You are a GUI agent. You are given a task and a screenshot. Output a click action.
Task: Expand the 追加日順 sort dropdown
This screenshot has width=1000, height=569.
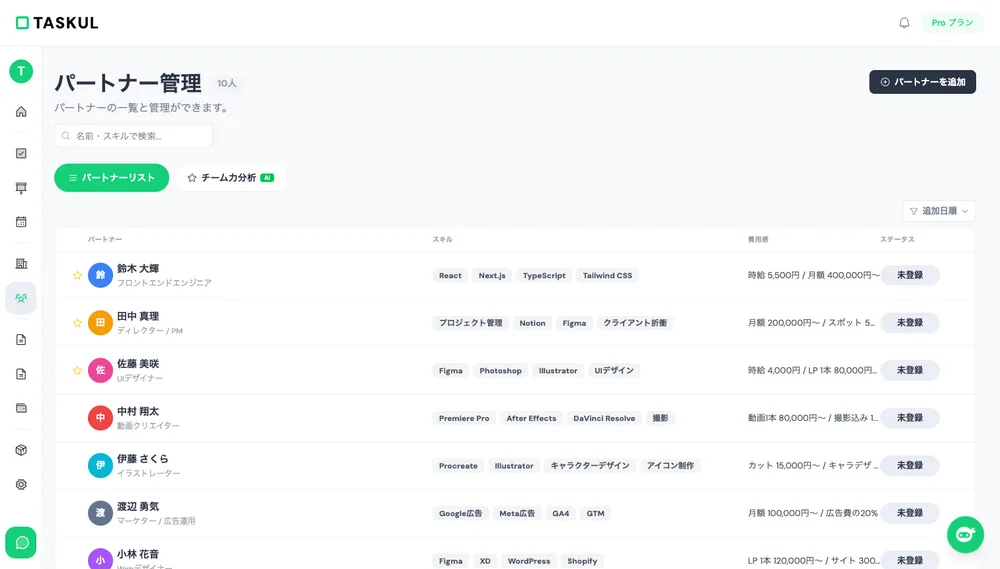[939, 211]
